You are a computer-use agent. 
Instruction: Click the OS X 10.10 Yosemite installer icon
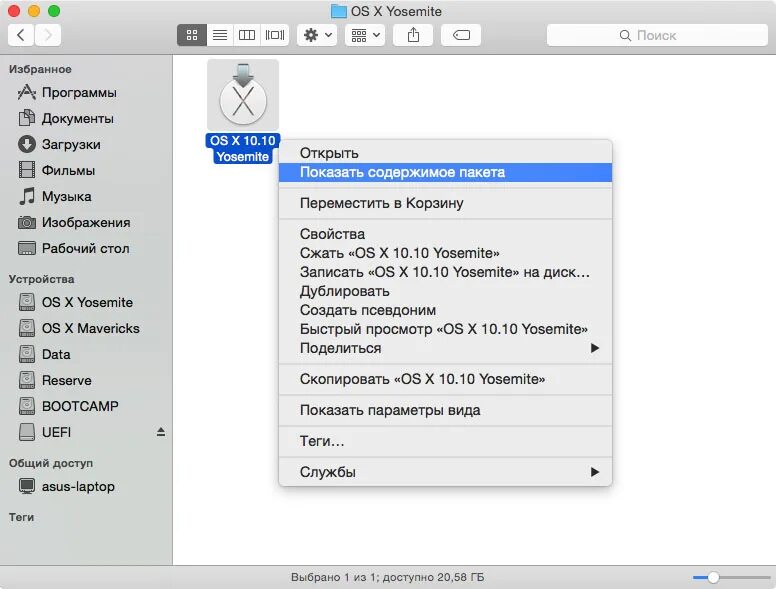pos(242,96)
